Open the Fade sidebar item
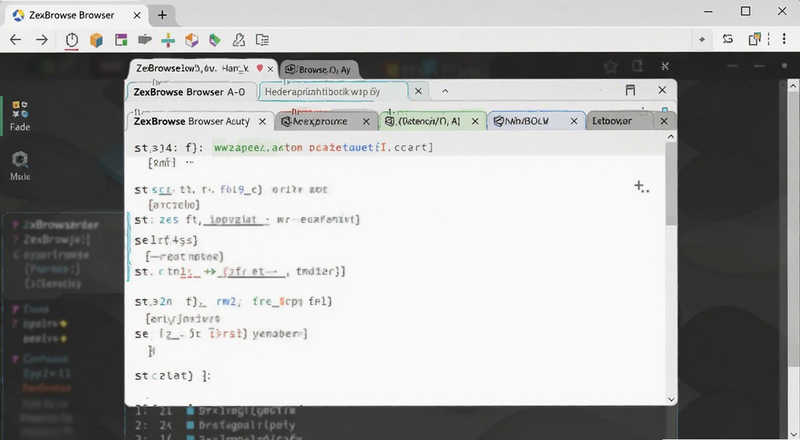The height and width of the screenshot is (440, 800). pos(20,116)
